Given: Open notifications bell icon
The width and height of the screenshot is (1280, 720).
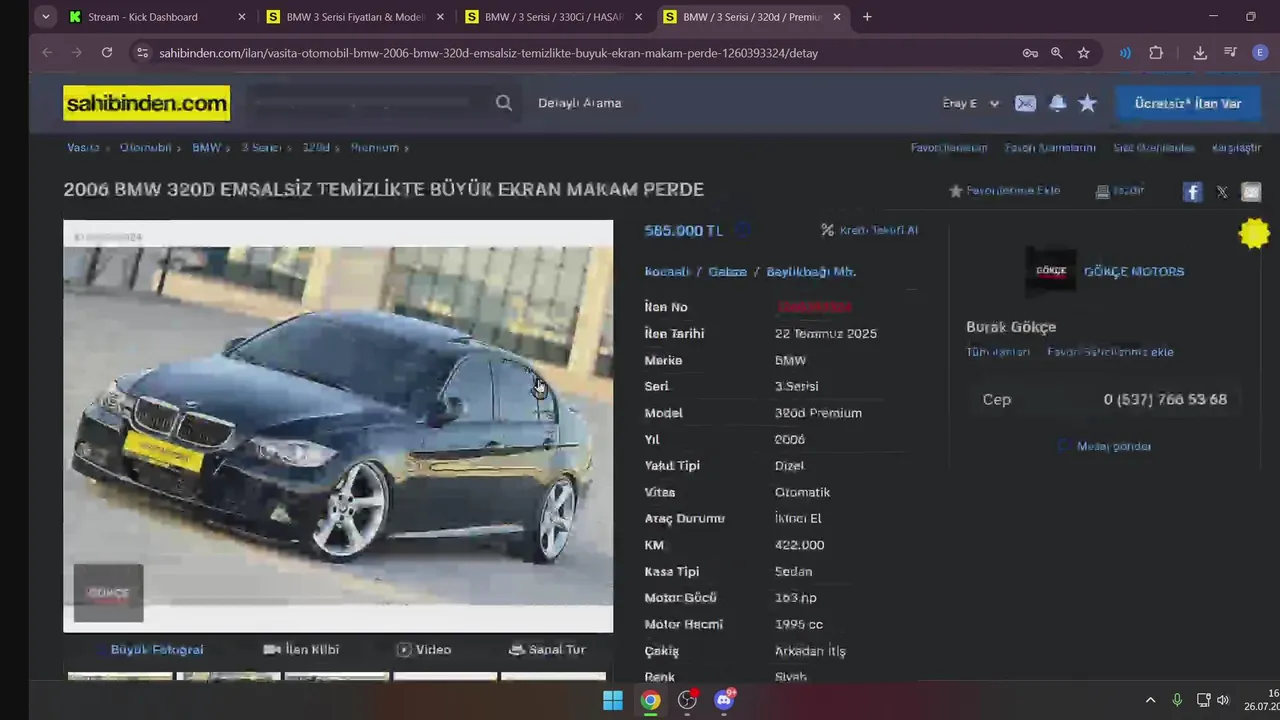Looking at the screenshot, I should (1057, 103).
